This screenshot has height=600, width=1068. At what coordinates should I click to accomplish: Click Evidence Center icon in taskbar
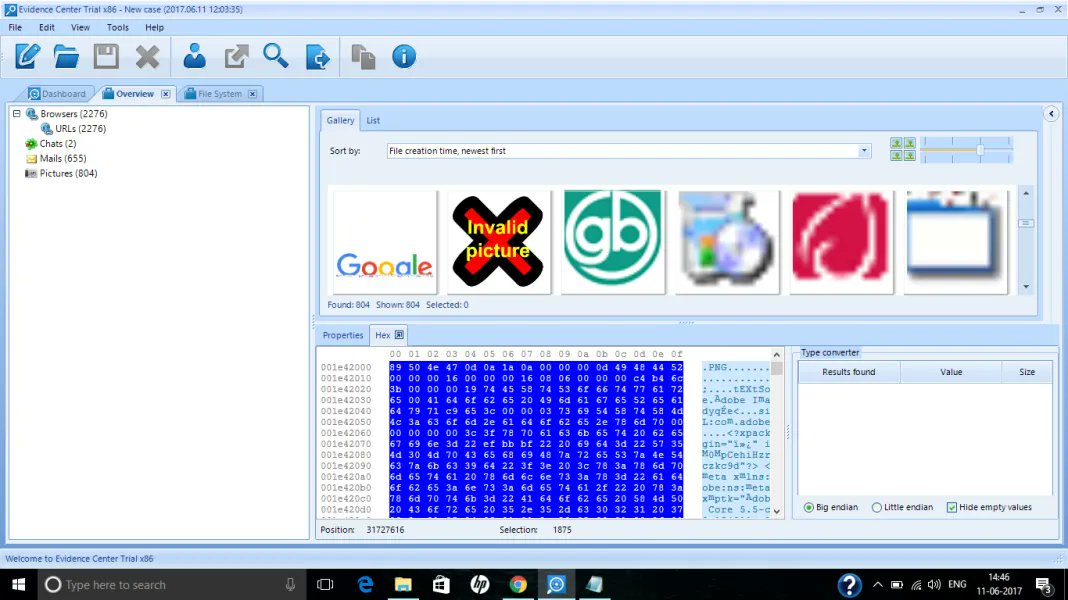point(556,584)
